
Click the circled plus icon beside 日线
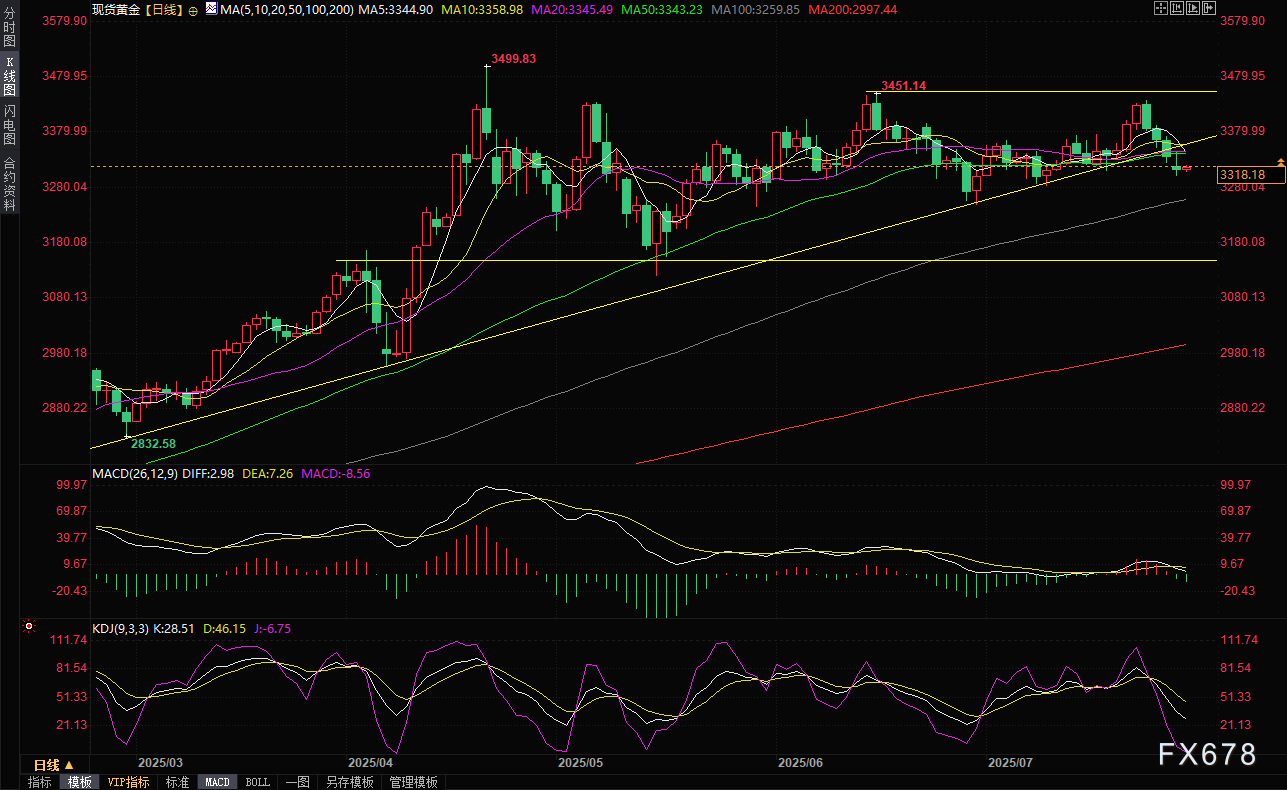point(193,9)
